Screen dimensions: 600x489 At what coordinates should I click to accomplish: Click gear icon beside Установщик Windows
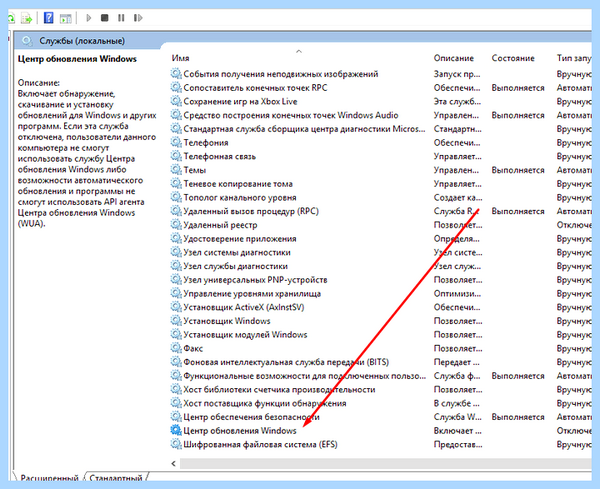coord(176,321)
